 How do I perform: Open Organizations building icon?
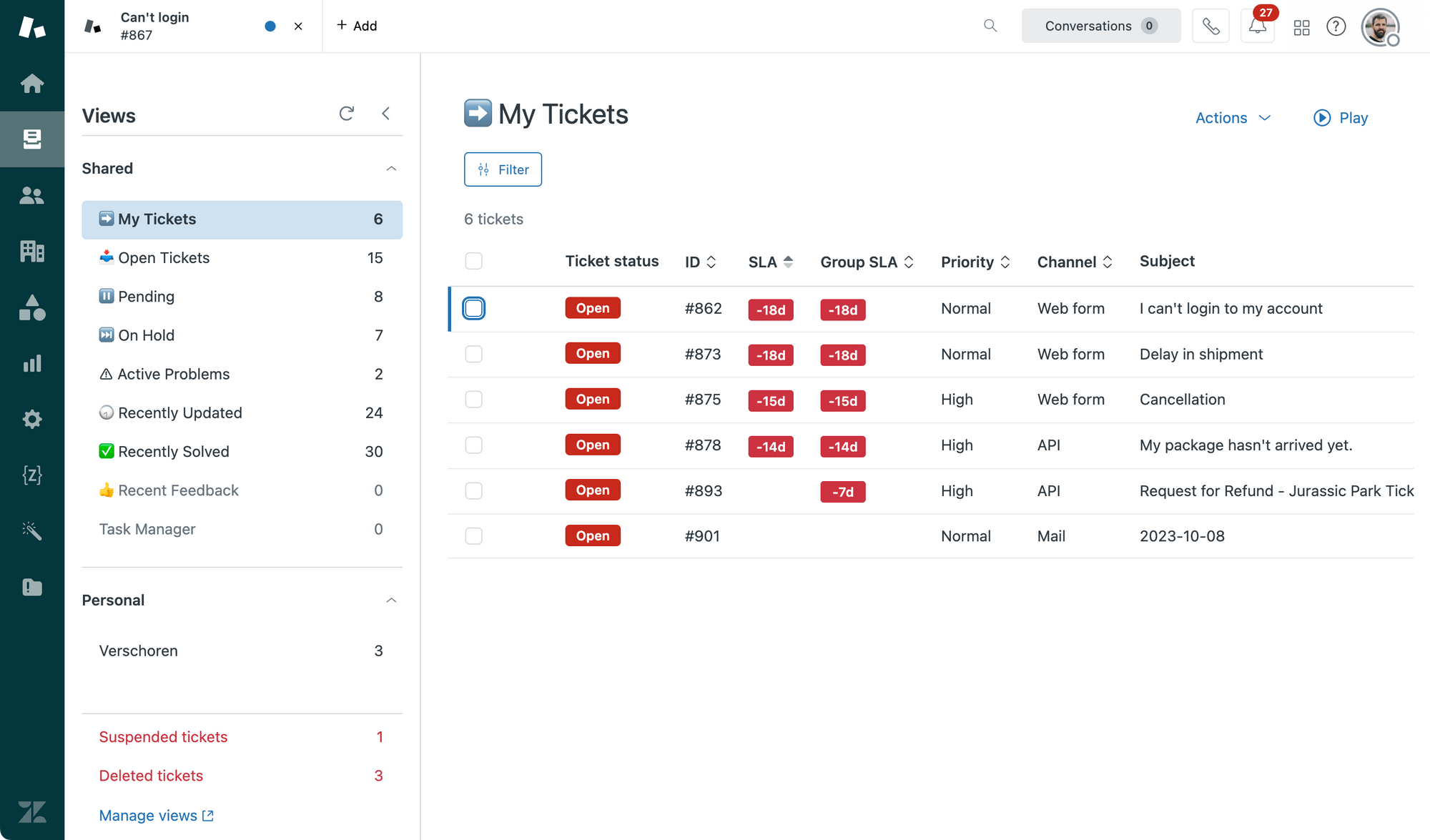point(31,251)
